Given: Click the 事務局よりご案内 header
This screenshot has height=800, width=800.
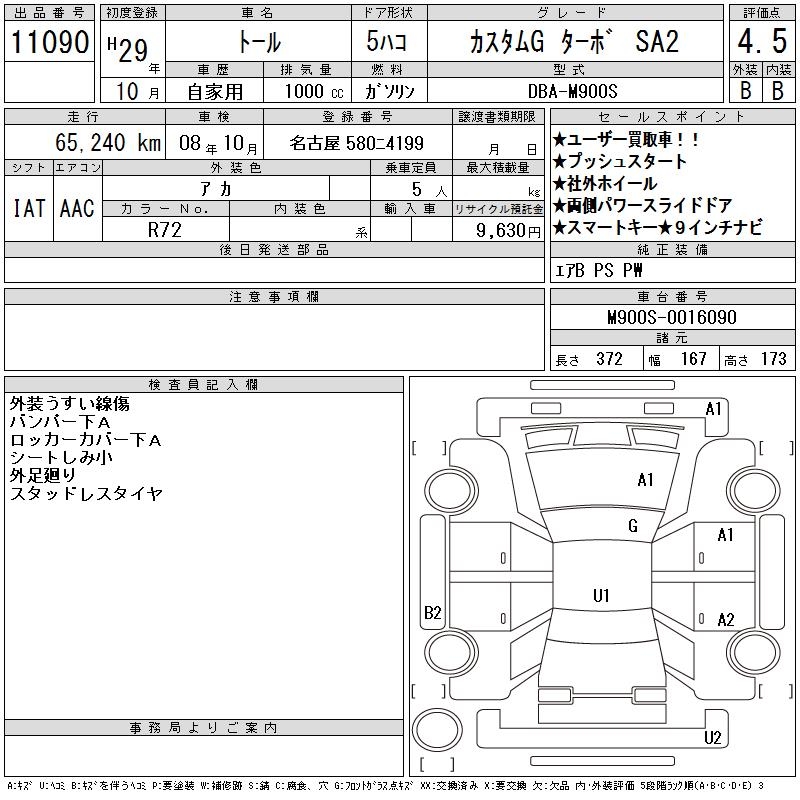Looking at the screenshot, I should (204, 728).
